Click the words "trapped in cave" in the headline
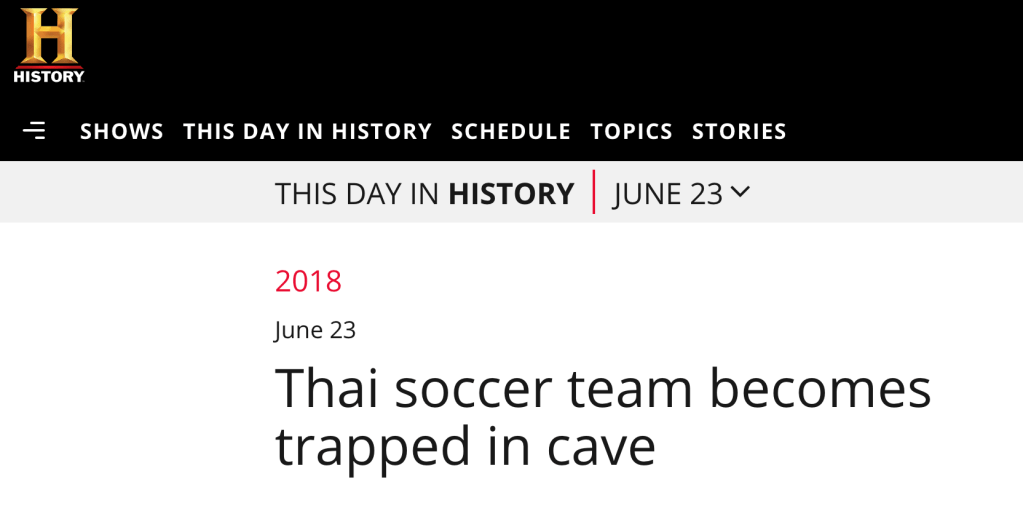The image size is (1023, 514). point(465,447)
